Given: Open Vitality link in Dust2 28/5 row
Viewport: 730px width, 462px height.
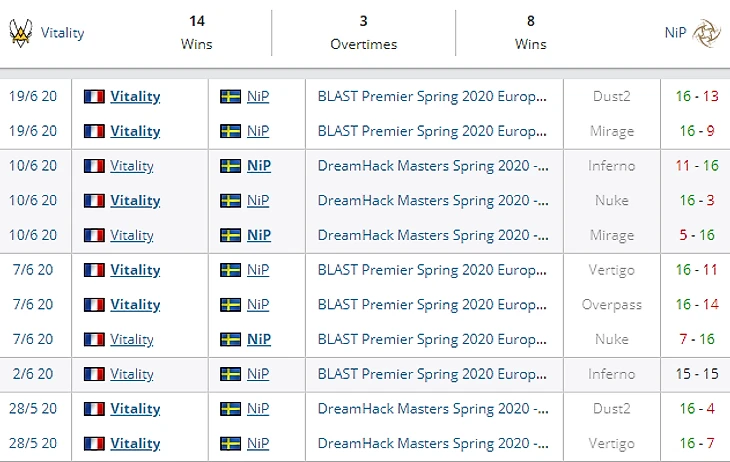Looking at the screenshot, I should tap(135, 409).
